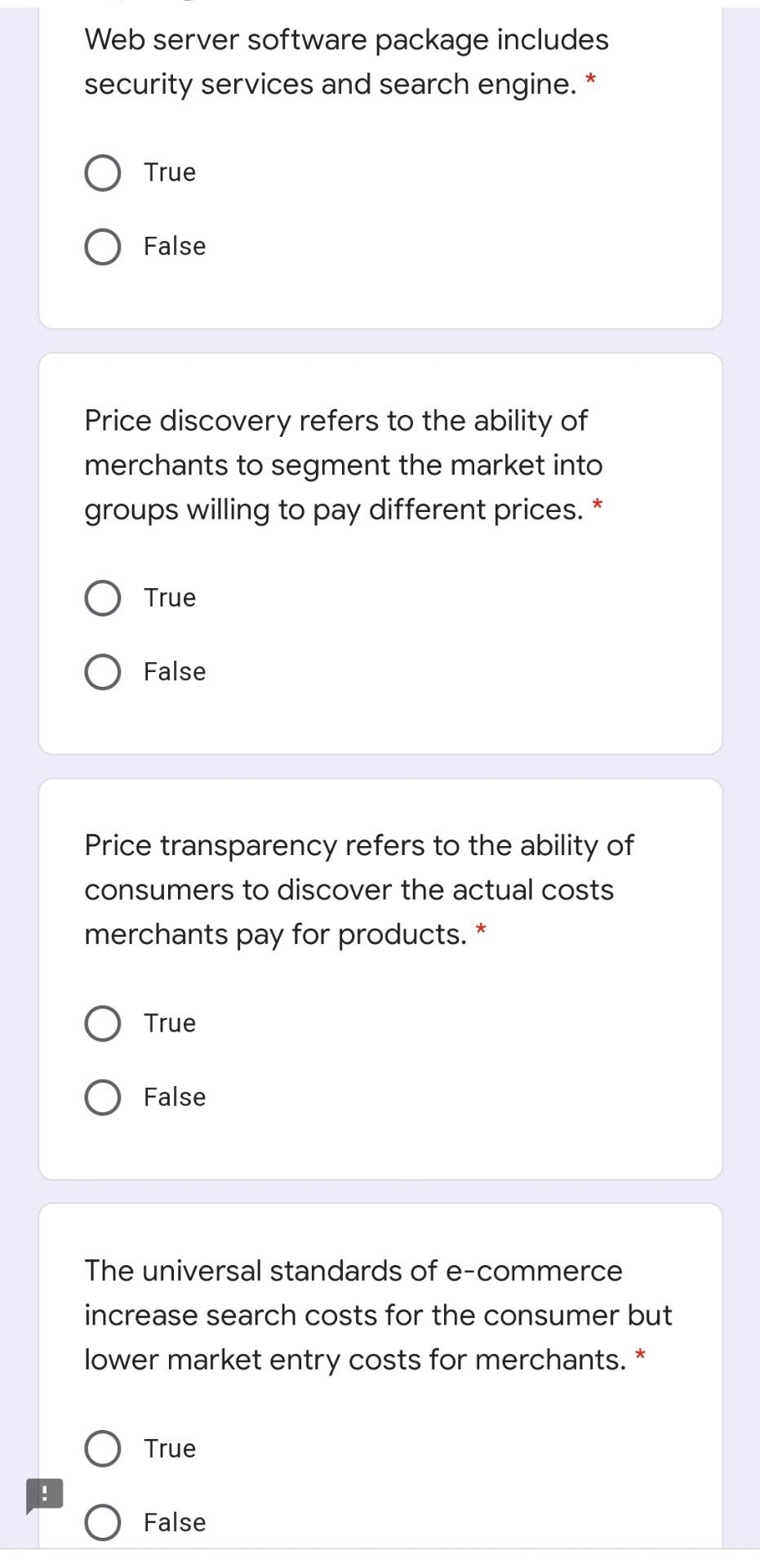The width and height of the screenshot is (760, 1568).
Task: Pick False for the universal standards question
Action: point(103,1523)
